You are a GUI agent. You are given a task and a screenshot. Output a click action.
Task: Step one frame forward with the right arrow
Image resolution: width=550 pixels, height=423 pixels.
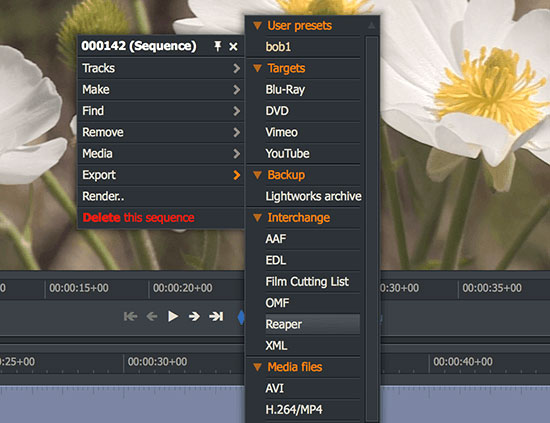(x=194, y=317)
